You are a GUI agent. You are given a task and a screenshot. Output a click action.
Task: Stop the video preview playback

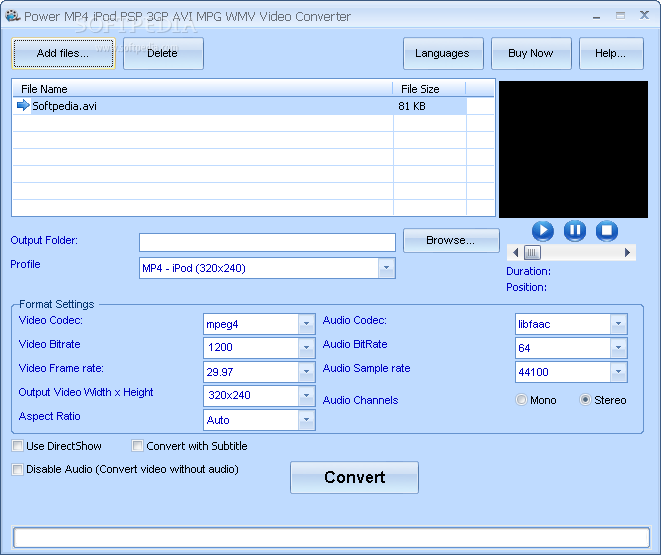point(607,231)
